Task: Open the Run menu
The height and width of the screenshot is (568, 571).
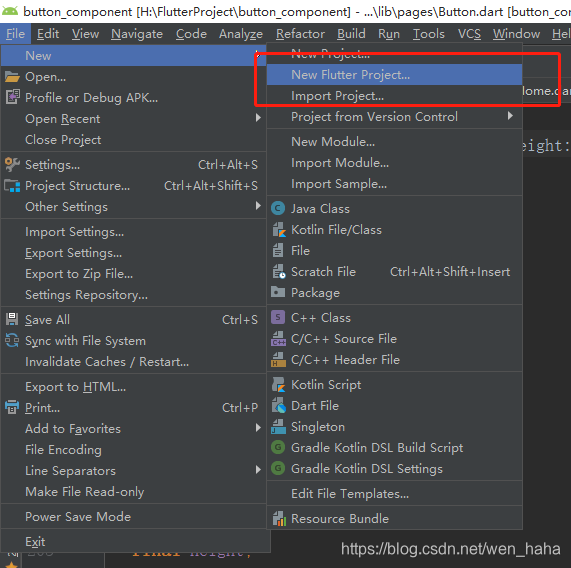Action: tap(389, 34)
